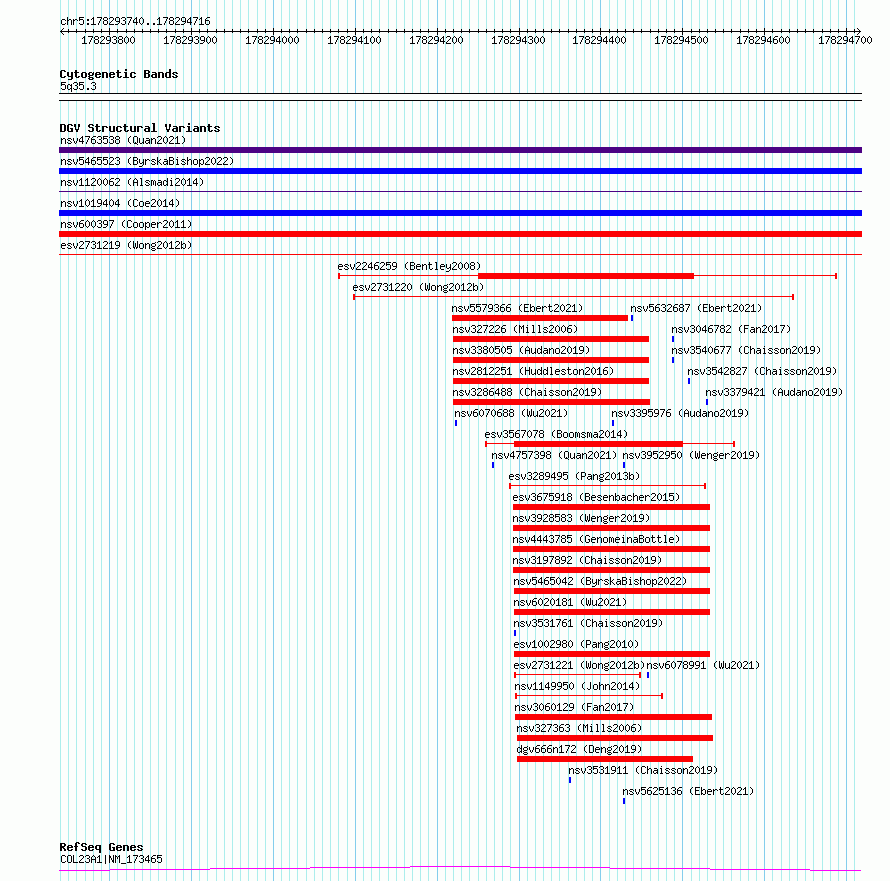Open the nsv1120062 (Alsmadi2014) variant
The width and height of the screenshot is (890, 881).
coord(132,182)
